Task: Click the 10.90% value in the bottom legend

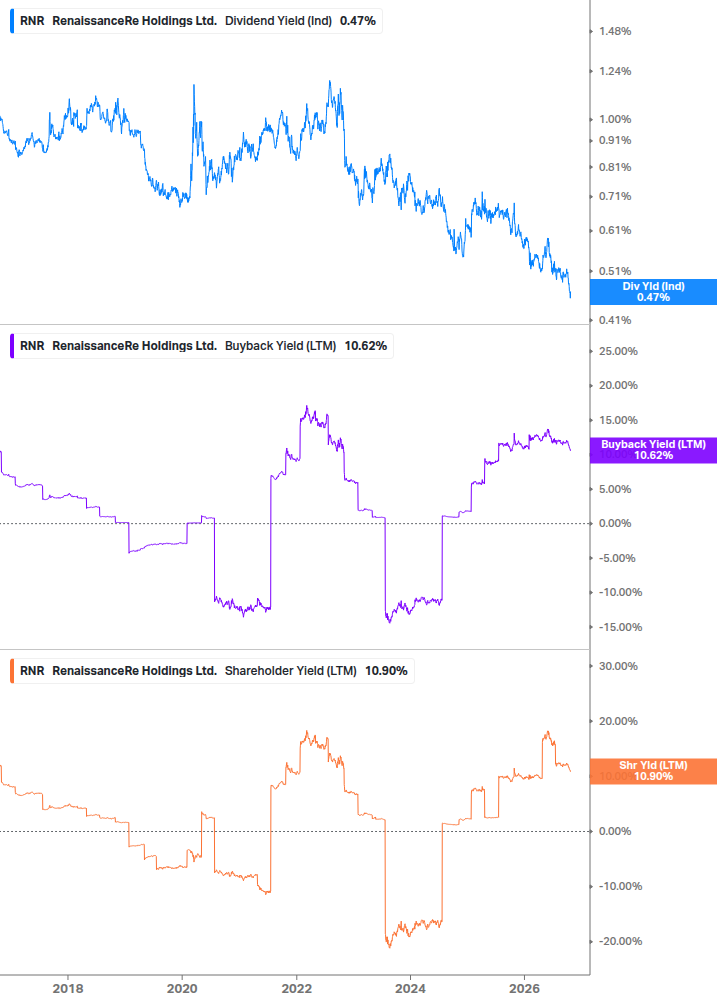Action: [x=386, y=670]
